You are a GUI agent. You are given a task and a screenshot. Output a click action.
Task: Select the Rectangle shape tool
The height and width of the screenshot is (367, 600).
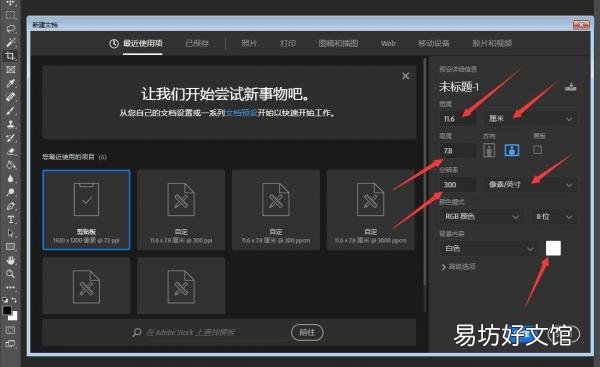point(10,247)
